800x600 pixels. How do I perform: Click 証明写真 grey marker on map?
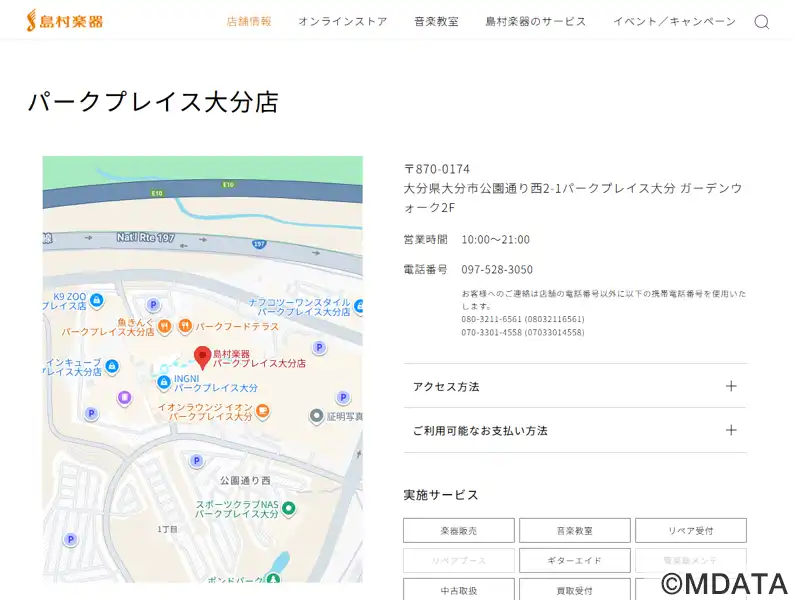click(x=316, y=416)
